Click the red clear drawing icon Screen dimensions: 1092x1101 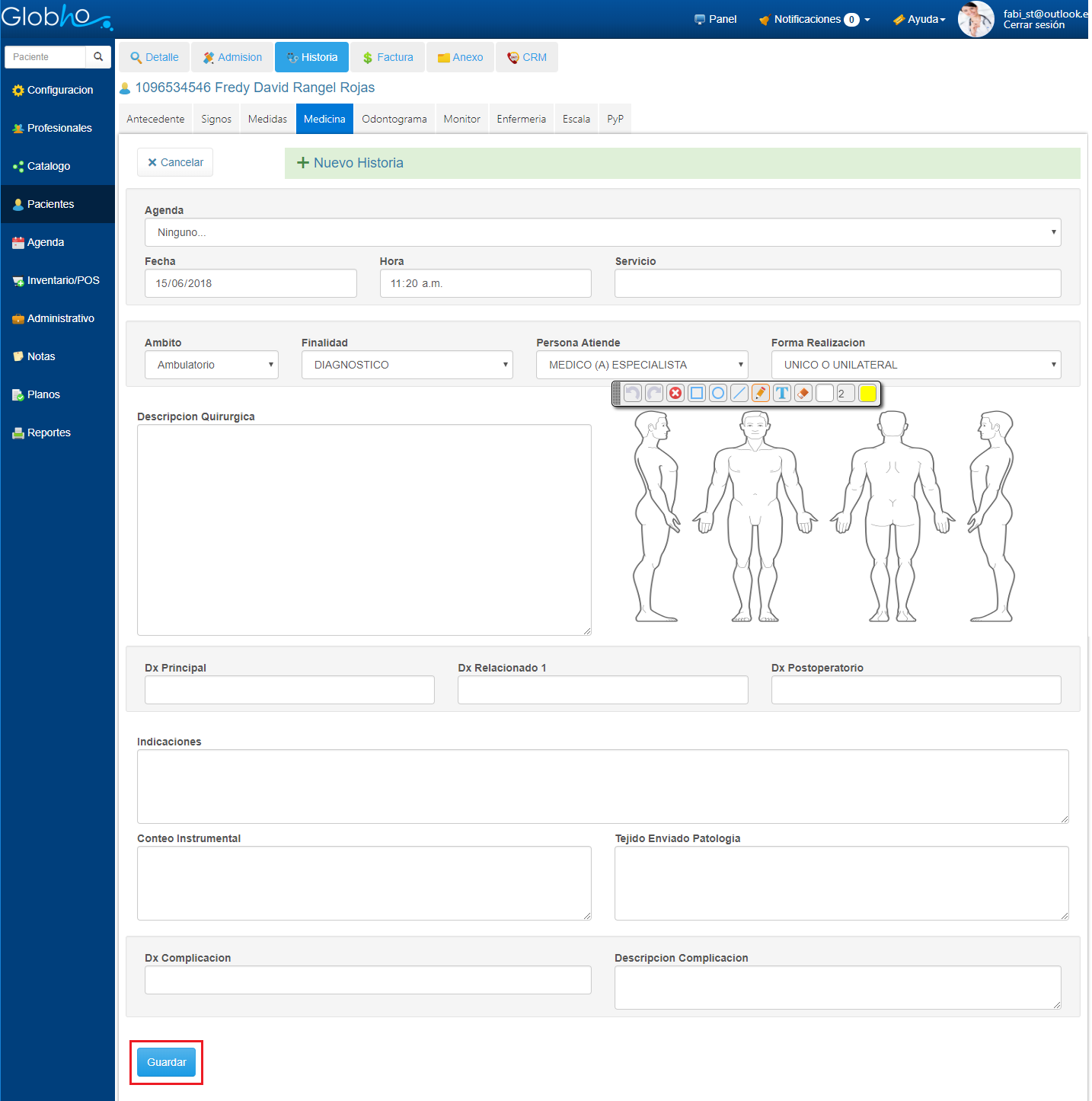(675, 393)
